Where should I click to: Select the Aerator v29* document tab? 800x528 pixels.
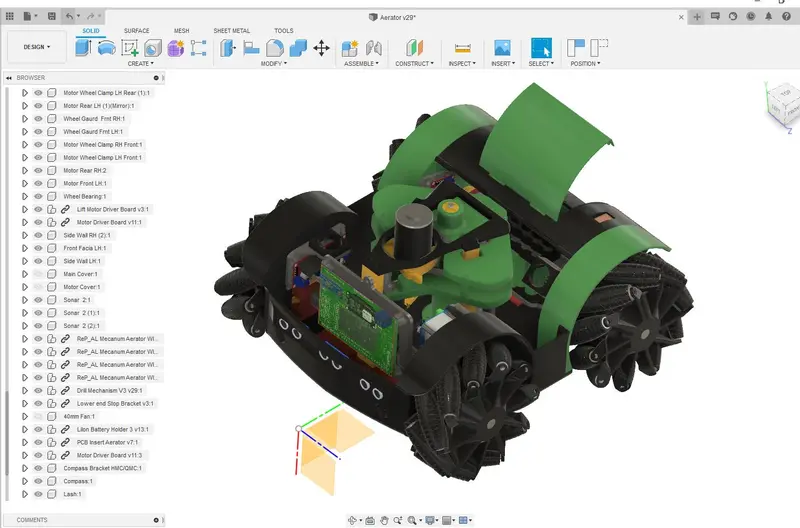392,17
